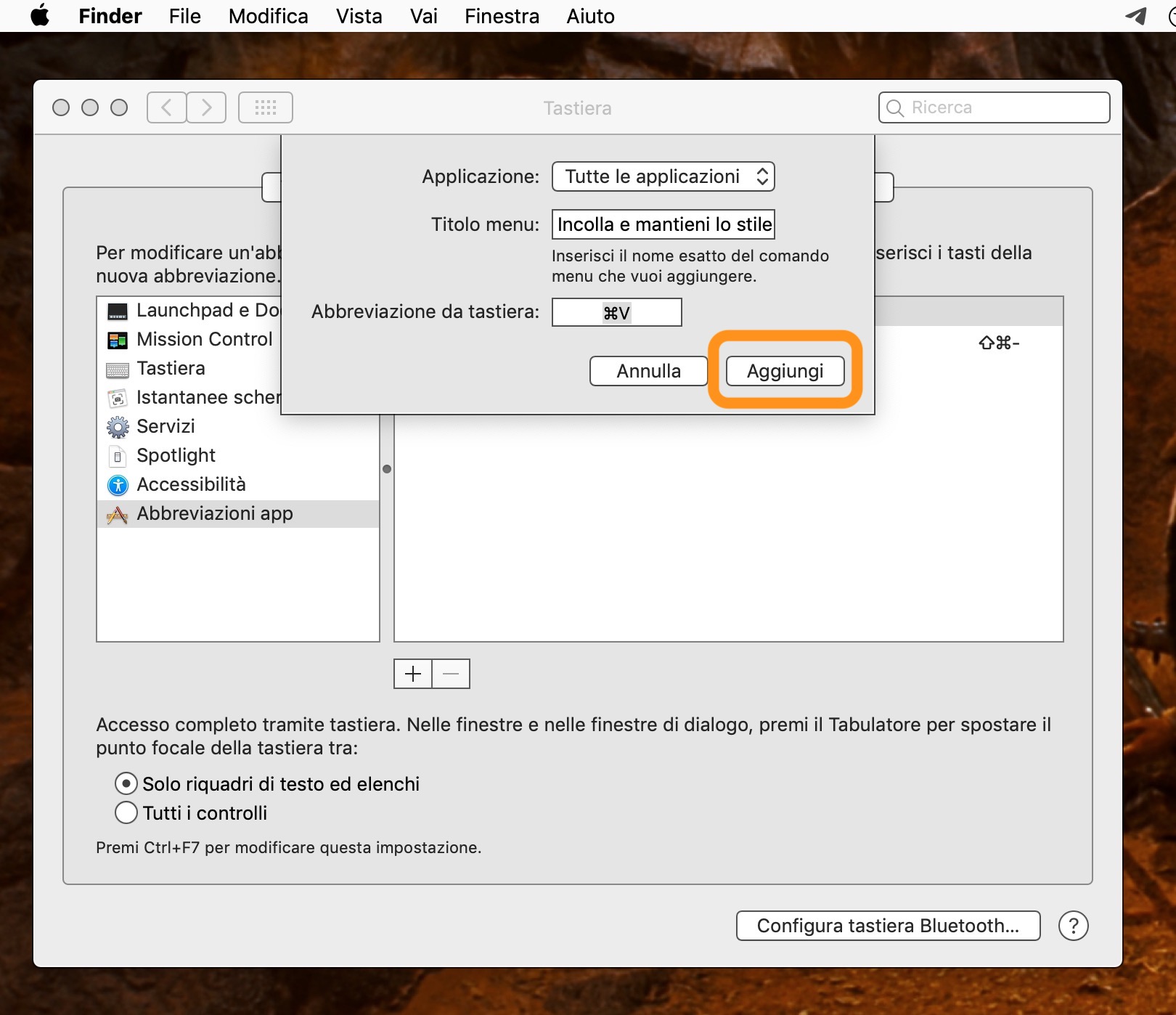1176x1015 pixels.
Task: Click the ⇧⌘- shortcut entry
Action: [x=999, y=343]
